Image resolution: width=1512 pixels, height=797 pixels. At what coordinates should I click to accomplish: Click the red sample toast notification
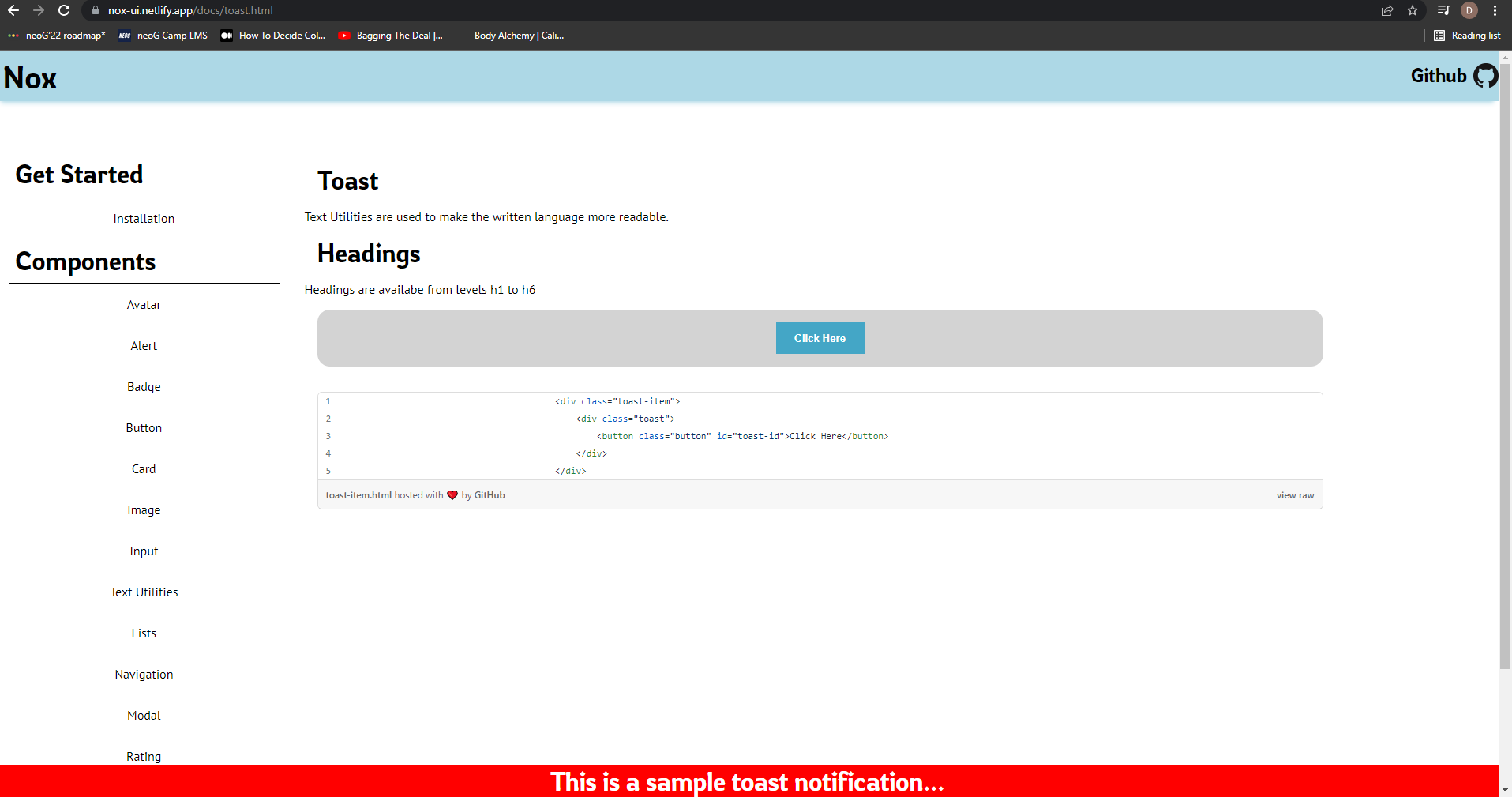748,781
